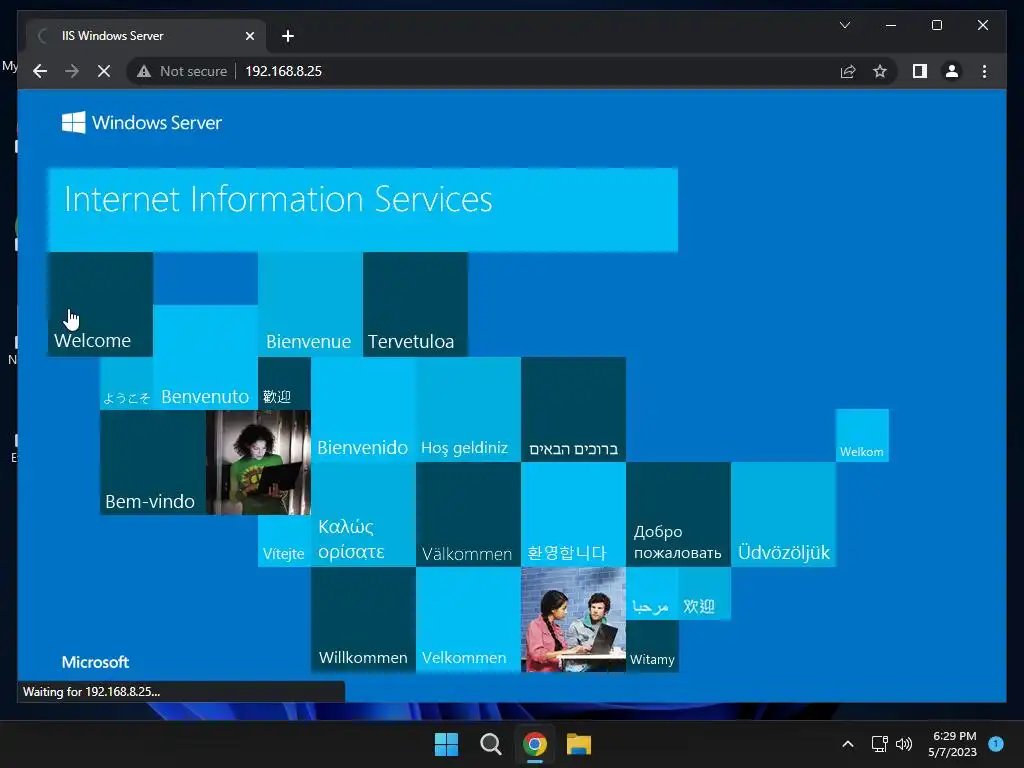Open the volume tray icon
Screen dimensions: 1024x768
pyautogui.click(x=904, y=744)
